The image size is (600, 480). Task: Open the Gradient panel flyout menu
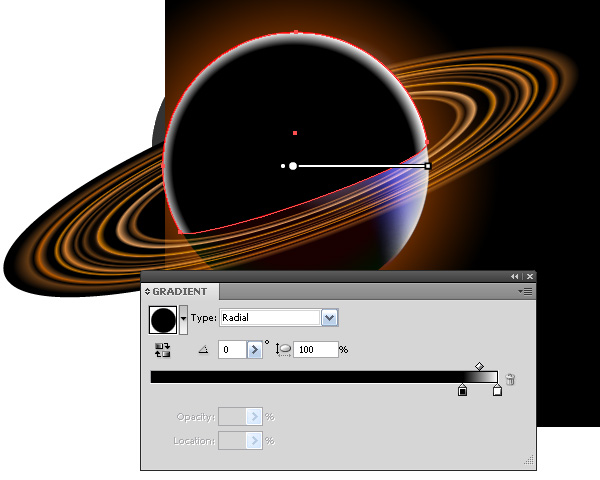pyautogui.click(x=525, y=292)
